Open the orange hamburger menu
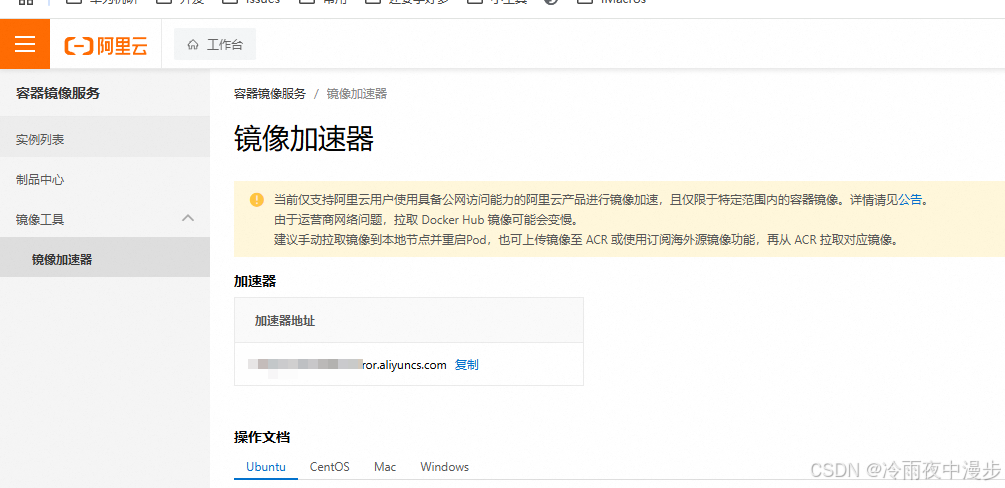This screenshot has height=488, width=1005. (x=25, y=44)
